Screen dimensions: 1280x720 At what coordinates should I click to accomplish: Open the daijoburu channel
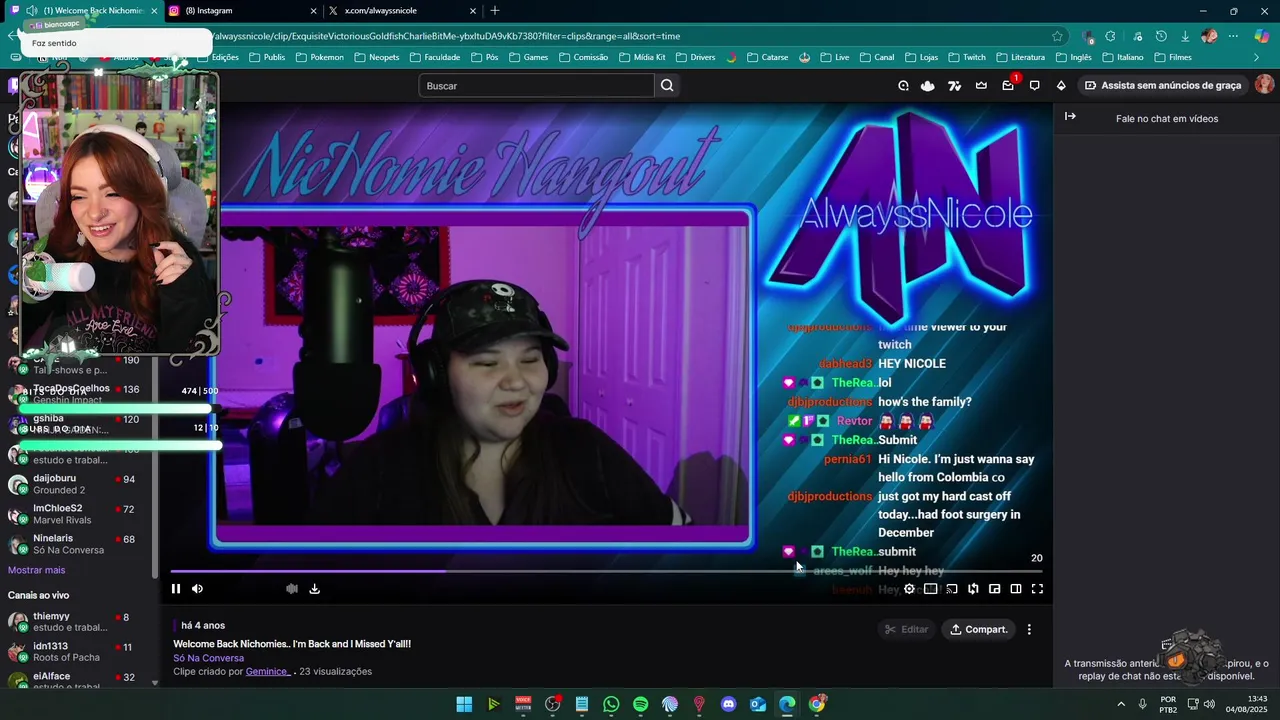click(79, 484)
